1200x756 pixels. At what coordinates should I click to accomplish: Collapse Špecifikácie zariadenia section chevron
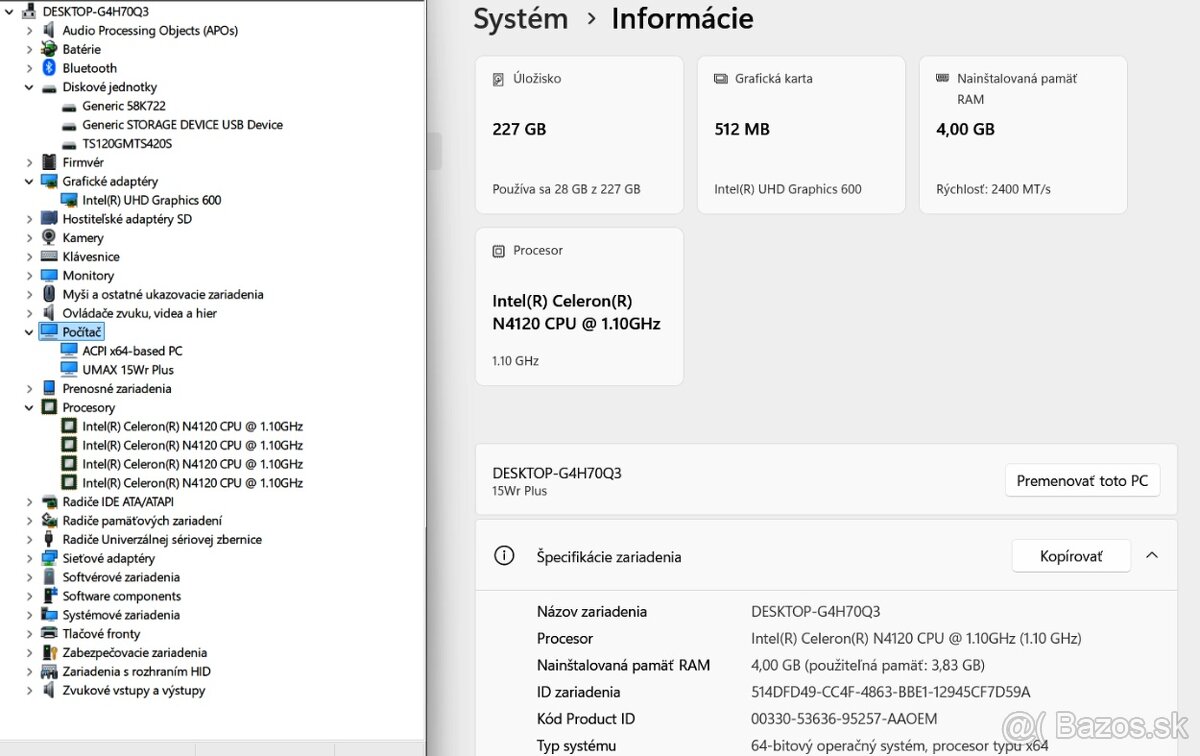pyautogui.click(x=1151, y=556)
